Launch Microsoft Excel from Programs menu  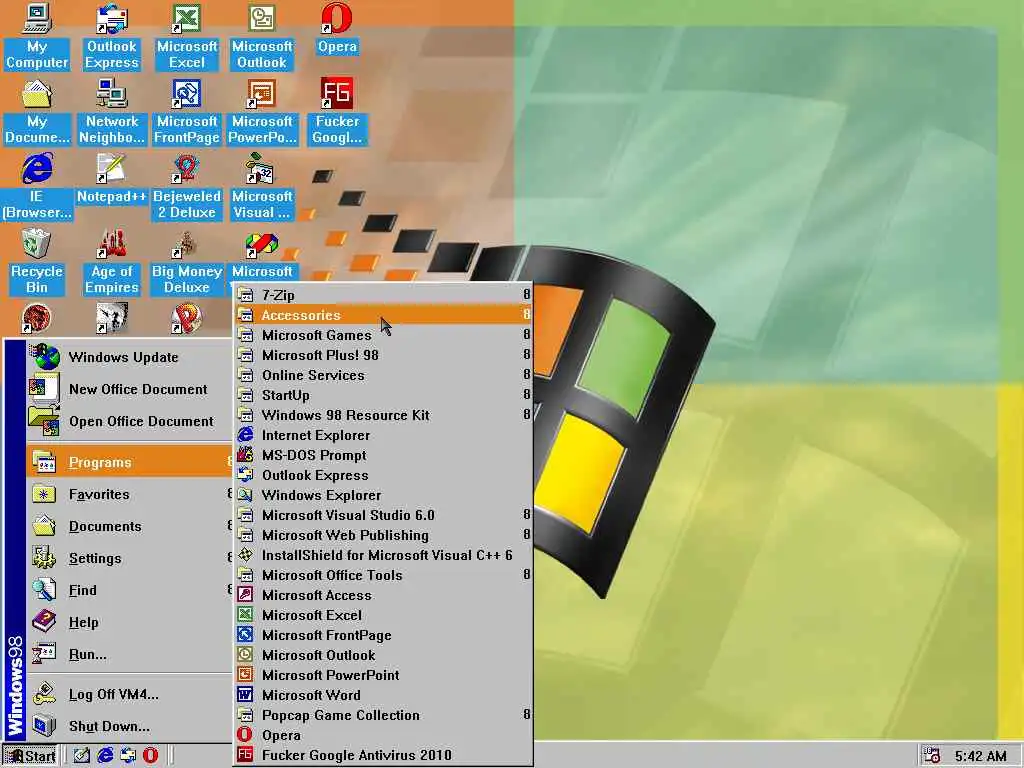coord(383,615)
